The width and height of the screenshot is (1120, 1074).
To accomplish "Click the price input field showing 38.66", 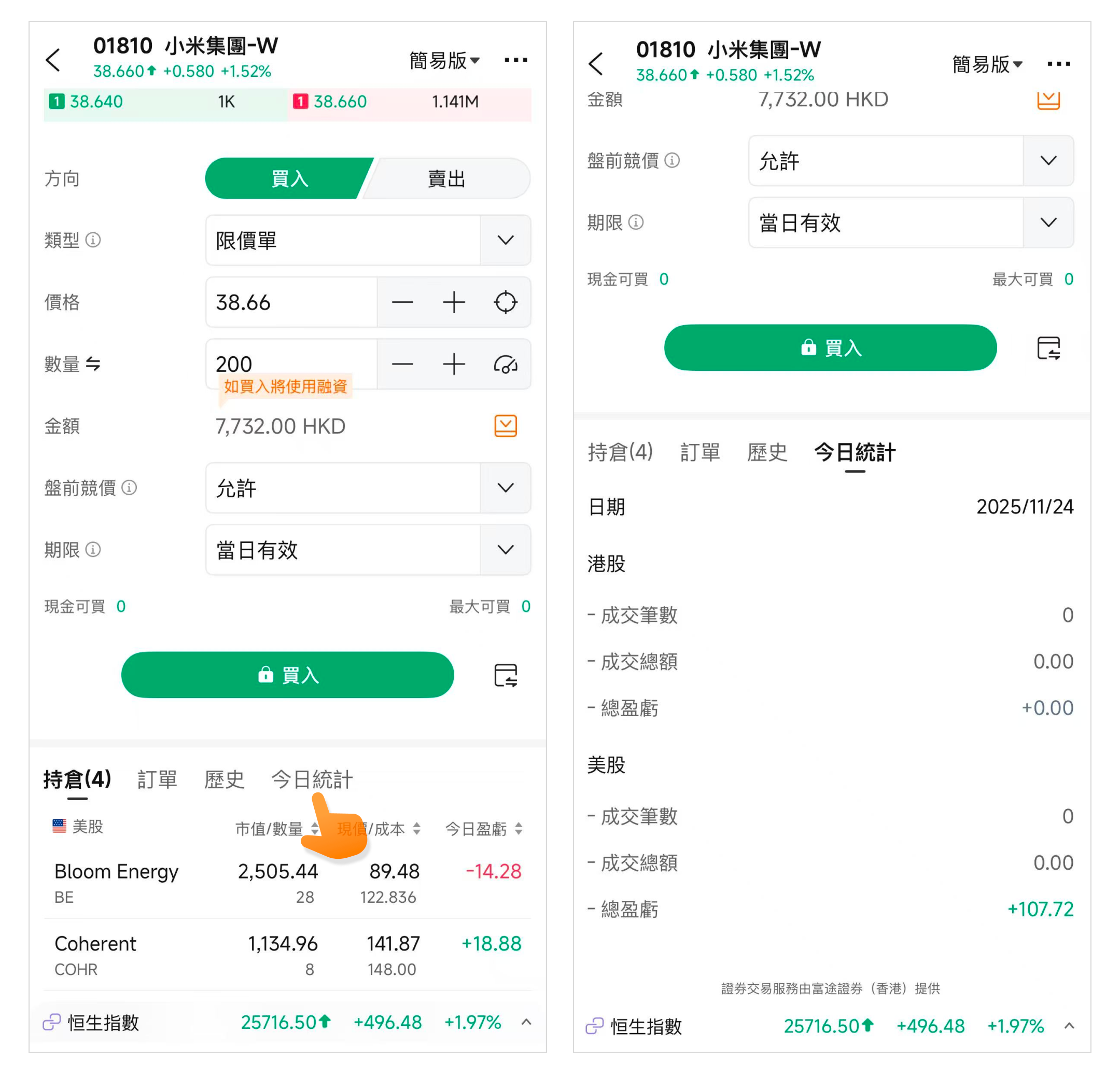I will (x=291, y=302).
